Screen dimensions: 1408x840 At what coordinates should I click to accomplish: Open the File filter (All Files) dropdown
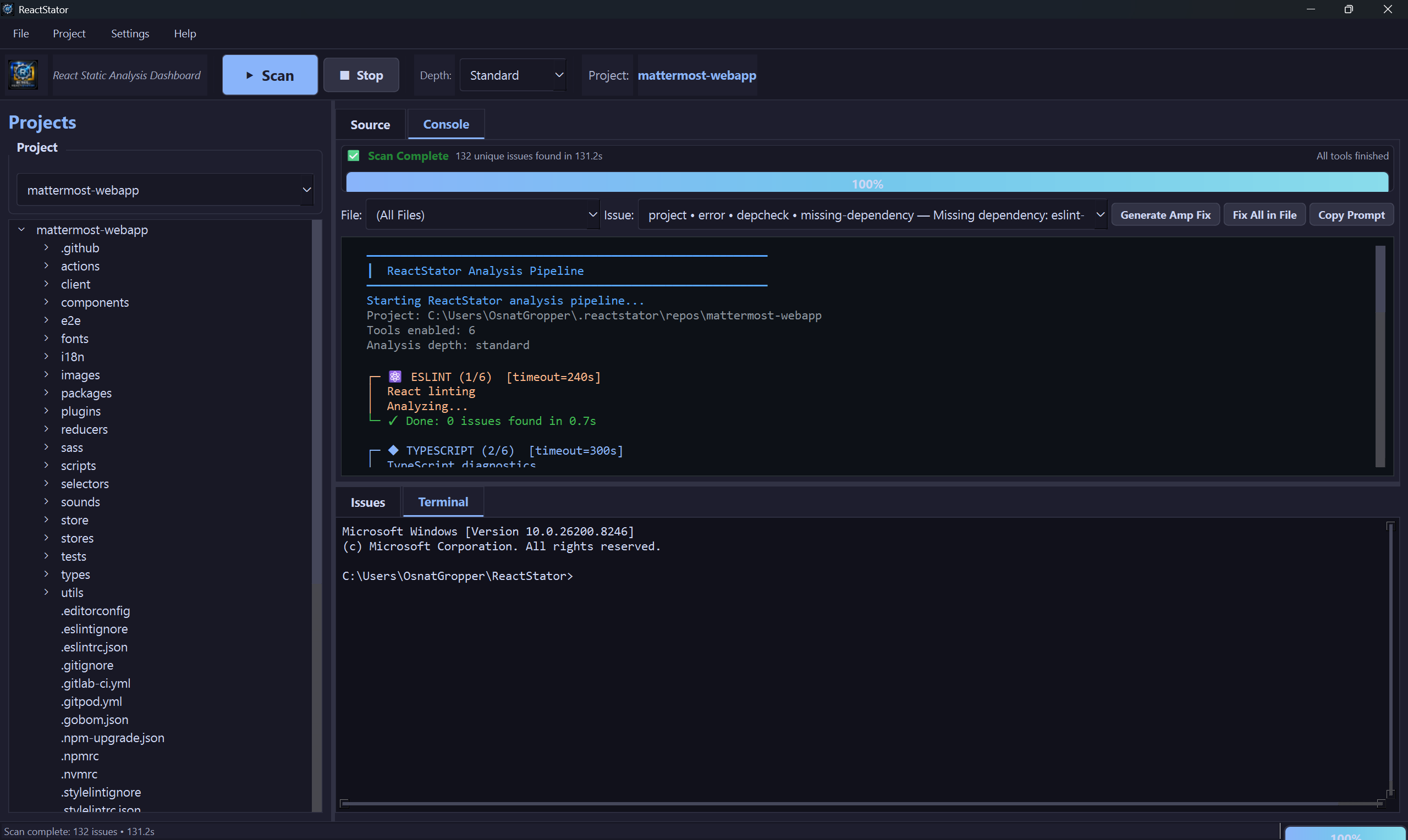483,214
